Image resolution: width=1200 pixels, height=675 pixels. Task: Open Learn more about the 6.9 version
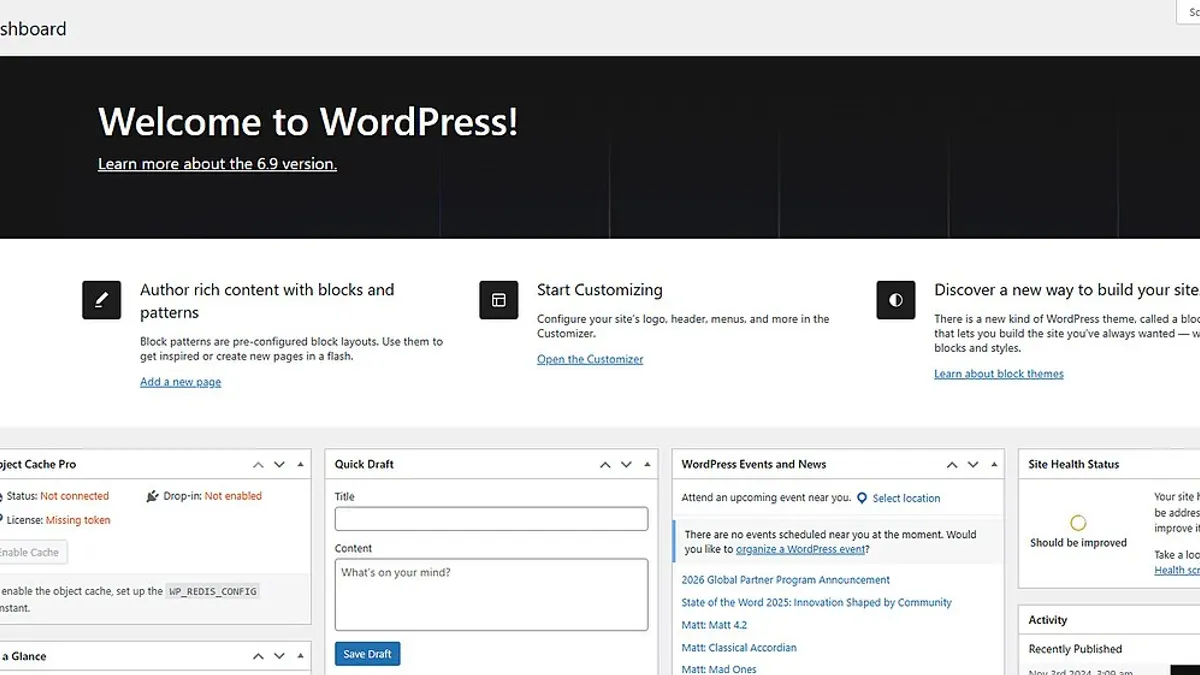pos(217,164)
